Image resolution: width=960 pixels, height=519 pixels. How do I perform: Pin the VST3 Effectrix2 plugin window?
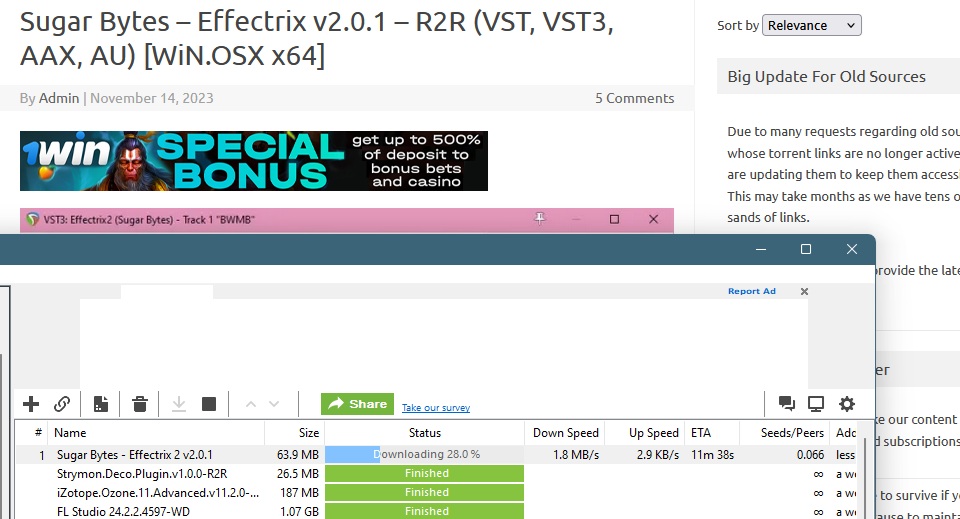click(x=539, y=218)
